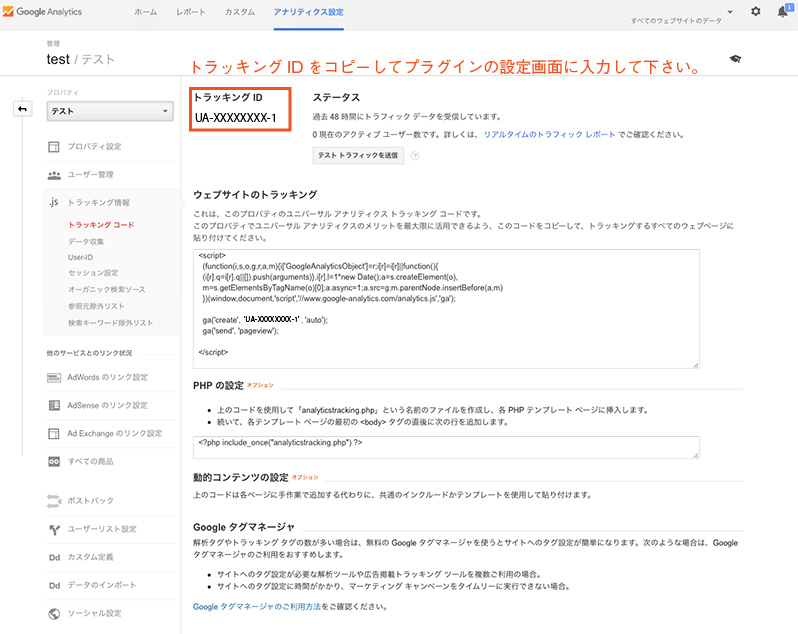Select the User-ID menu item

[x=80, y=257]
